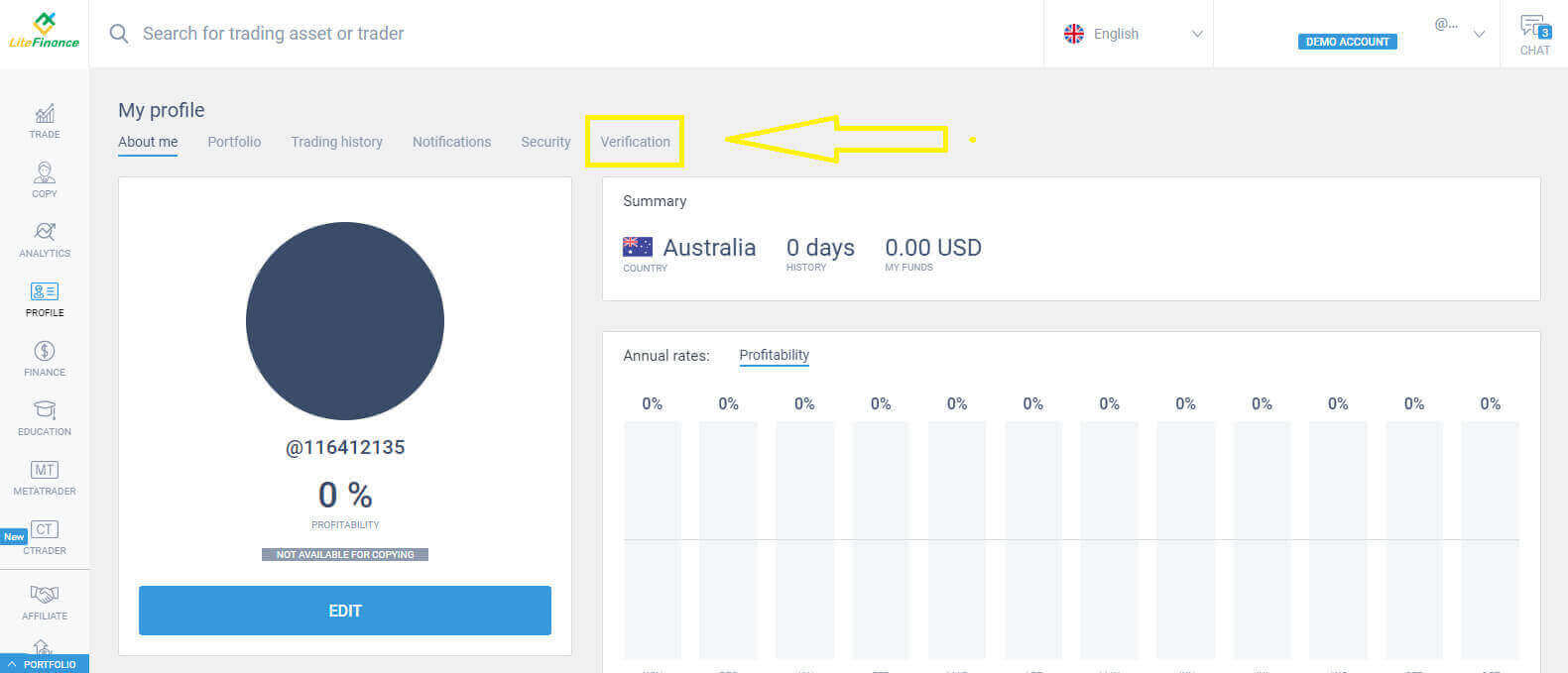Open the Trade section in sidebar
The height and width of the screenshot is (673, 1568).
tap(45, 120)
